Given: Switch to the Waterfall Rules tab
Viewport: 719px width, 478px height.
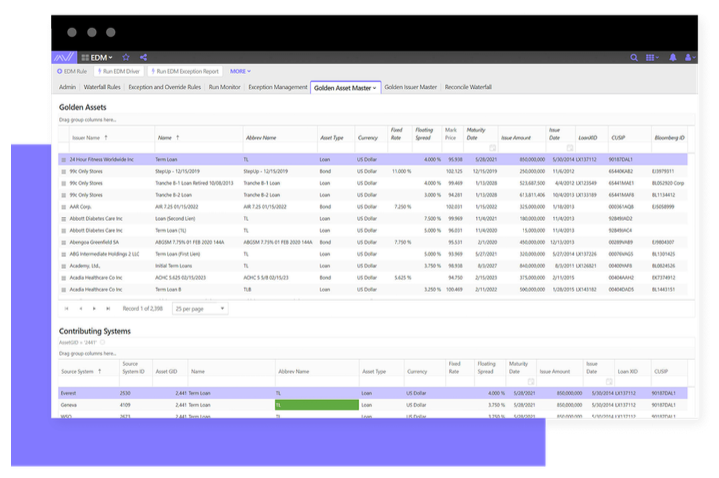Looking at the screenshot, I should (103, 88).
